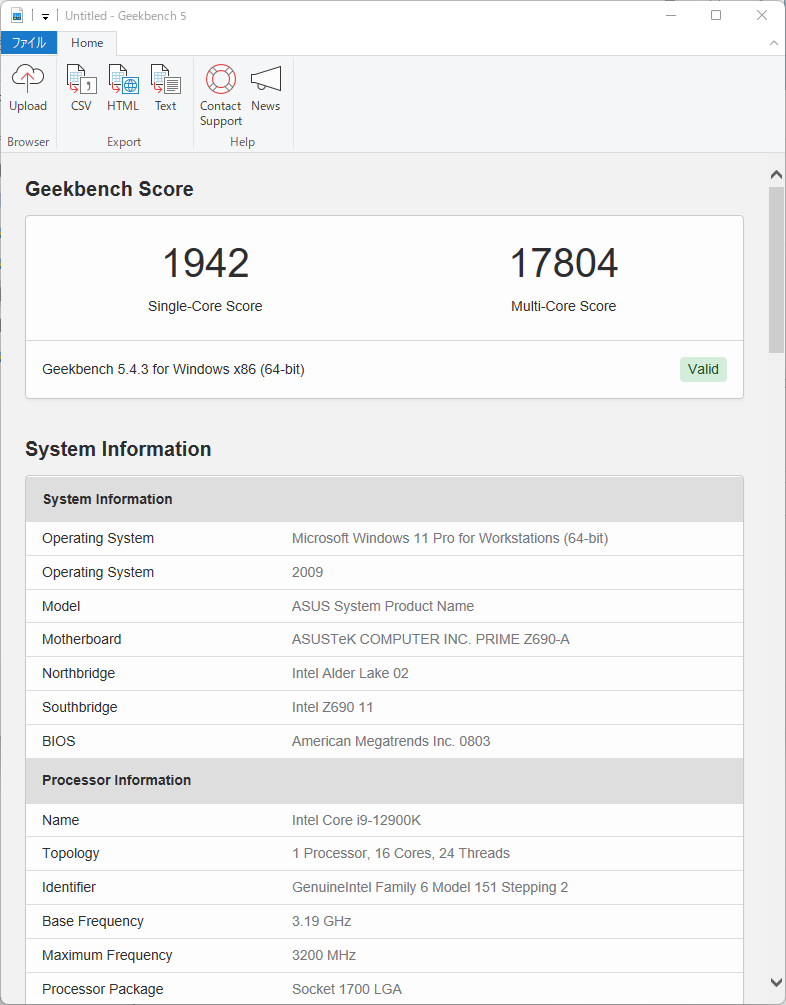Image resolution: width=786 pixels, height=1005 pixels.
Task: Click the Multi-Core Score label
Action: 564,306
